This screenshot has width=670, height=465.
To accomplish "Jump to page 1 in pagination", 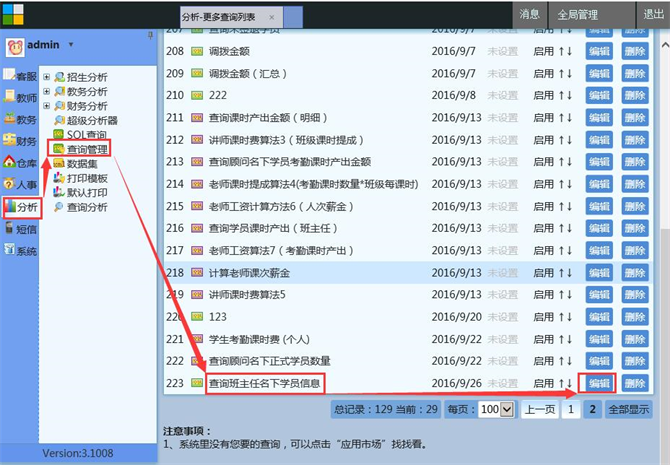I will (x=570, y=409).
